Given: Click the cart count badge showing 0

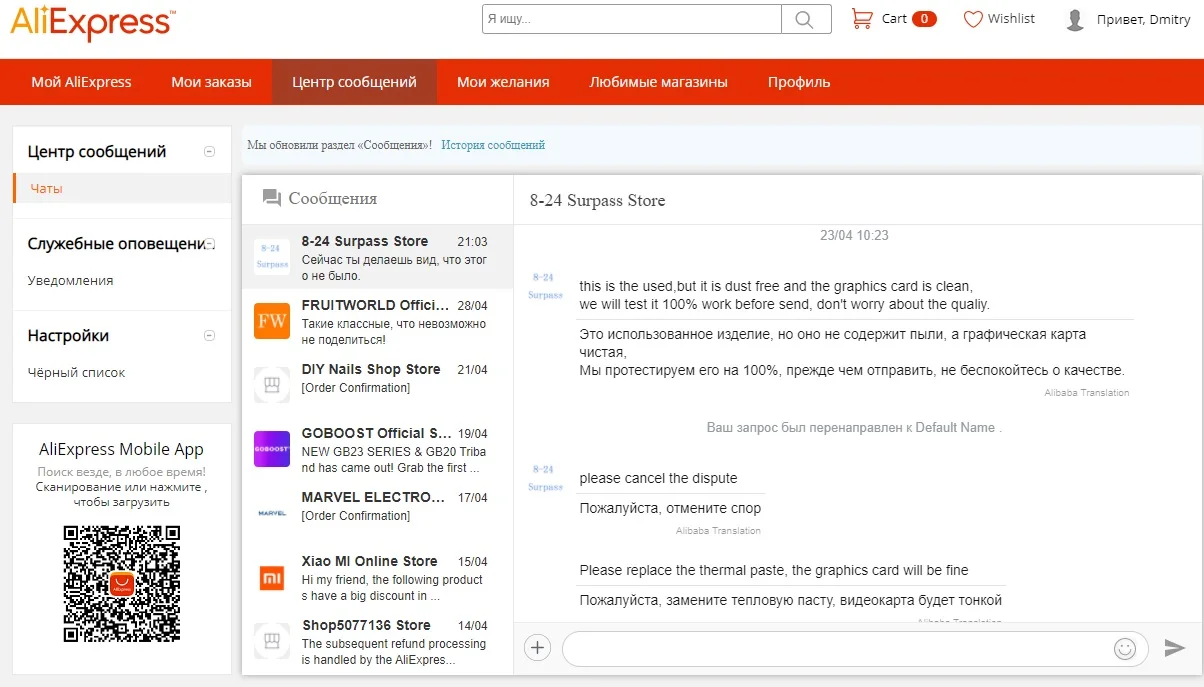Looking at the screenshot, I should (924, 19).
